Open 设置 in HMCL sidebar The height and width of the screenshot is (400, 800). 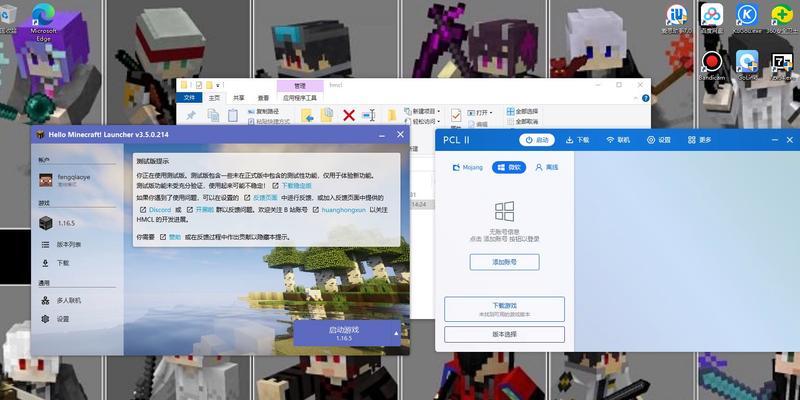coord(77,319)
